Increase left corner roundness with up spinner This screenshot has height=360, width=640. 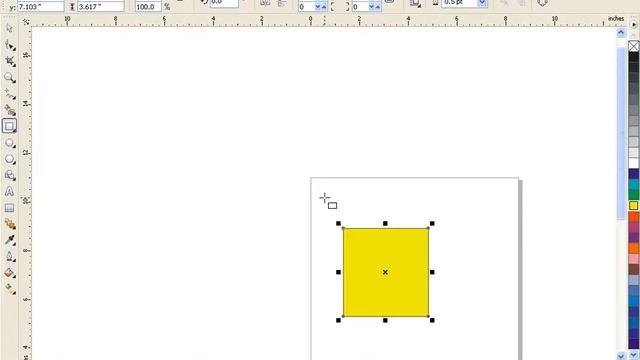[x=324, y=7]
